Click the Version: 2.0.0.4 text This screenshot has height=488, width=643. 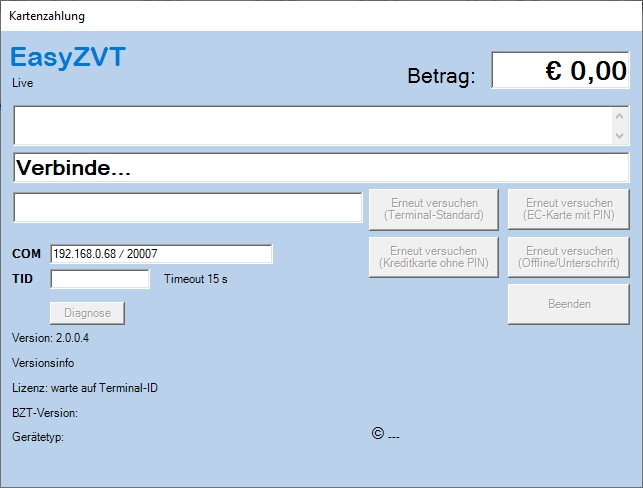(x=50, y=338)
